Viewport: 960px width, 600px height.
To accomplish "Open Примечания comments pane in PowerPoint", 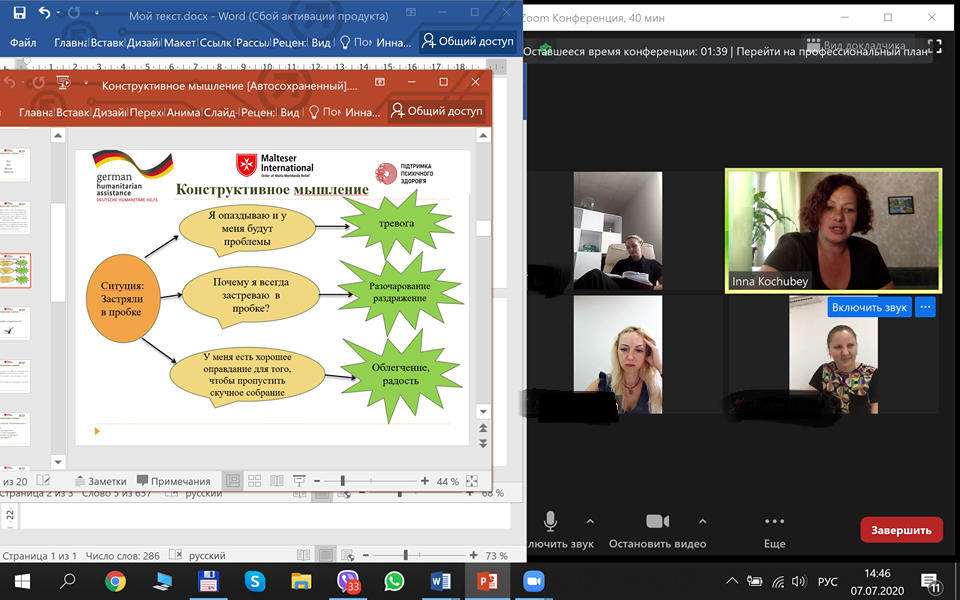I will [173, 481].
